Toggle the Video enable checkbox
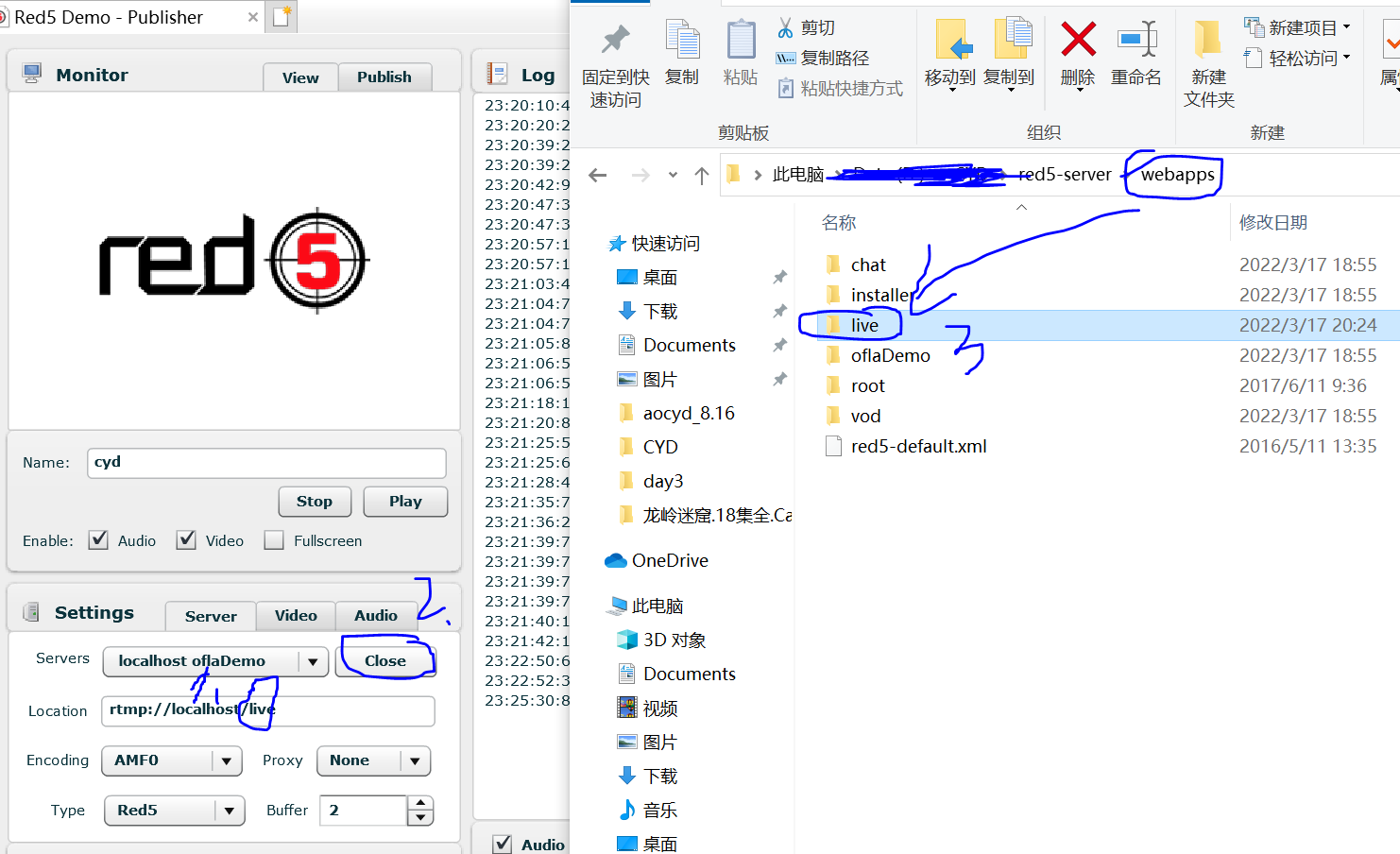This screenshot has width=1400, height=854. pyautogui.click(x=186, y=539)
